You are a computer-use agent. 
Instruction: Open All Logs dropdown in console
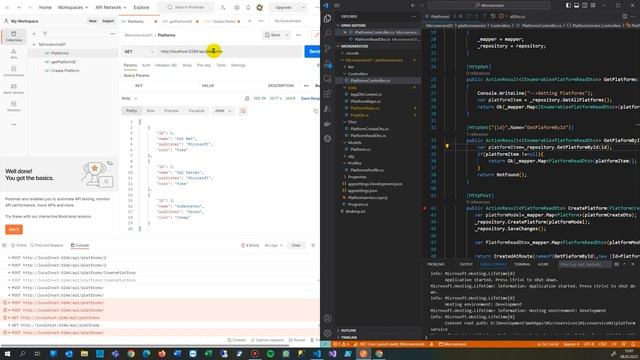273,245
